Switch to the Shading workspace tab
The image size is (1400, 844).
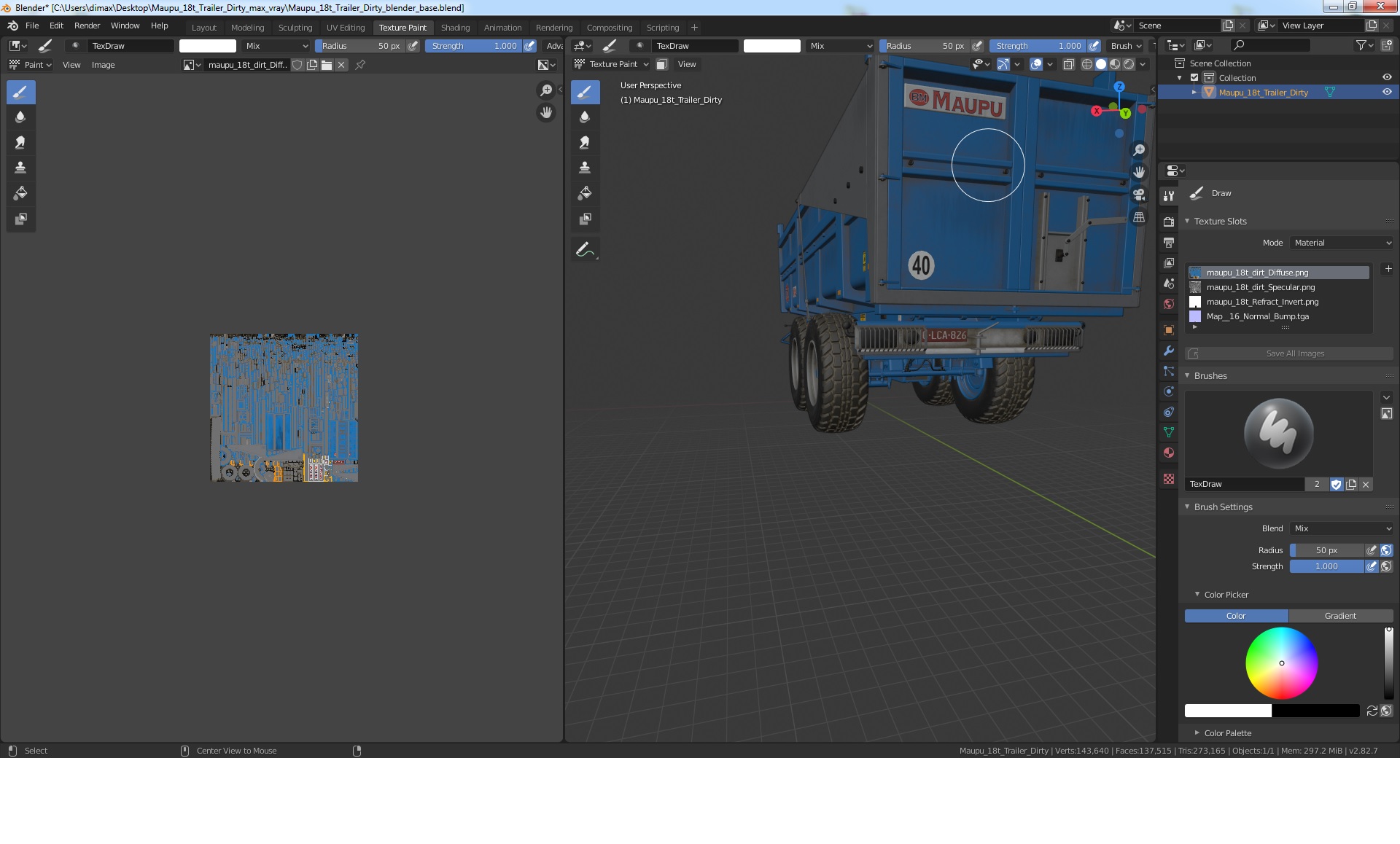point(455,28)
